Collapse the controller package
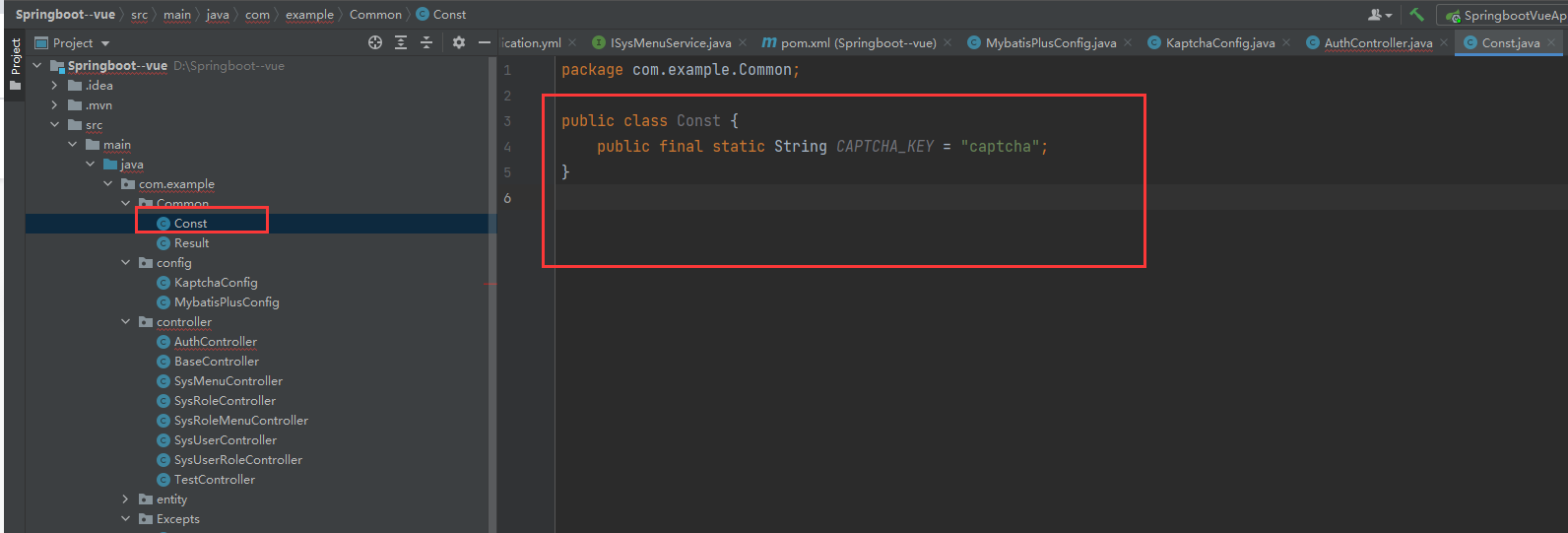This screenshot has width=1568, height=533. (126, 322)
